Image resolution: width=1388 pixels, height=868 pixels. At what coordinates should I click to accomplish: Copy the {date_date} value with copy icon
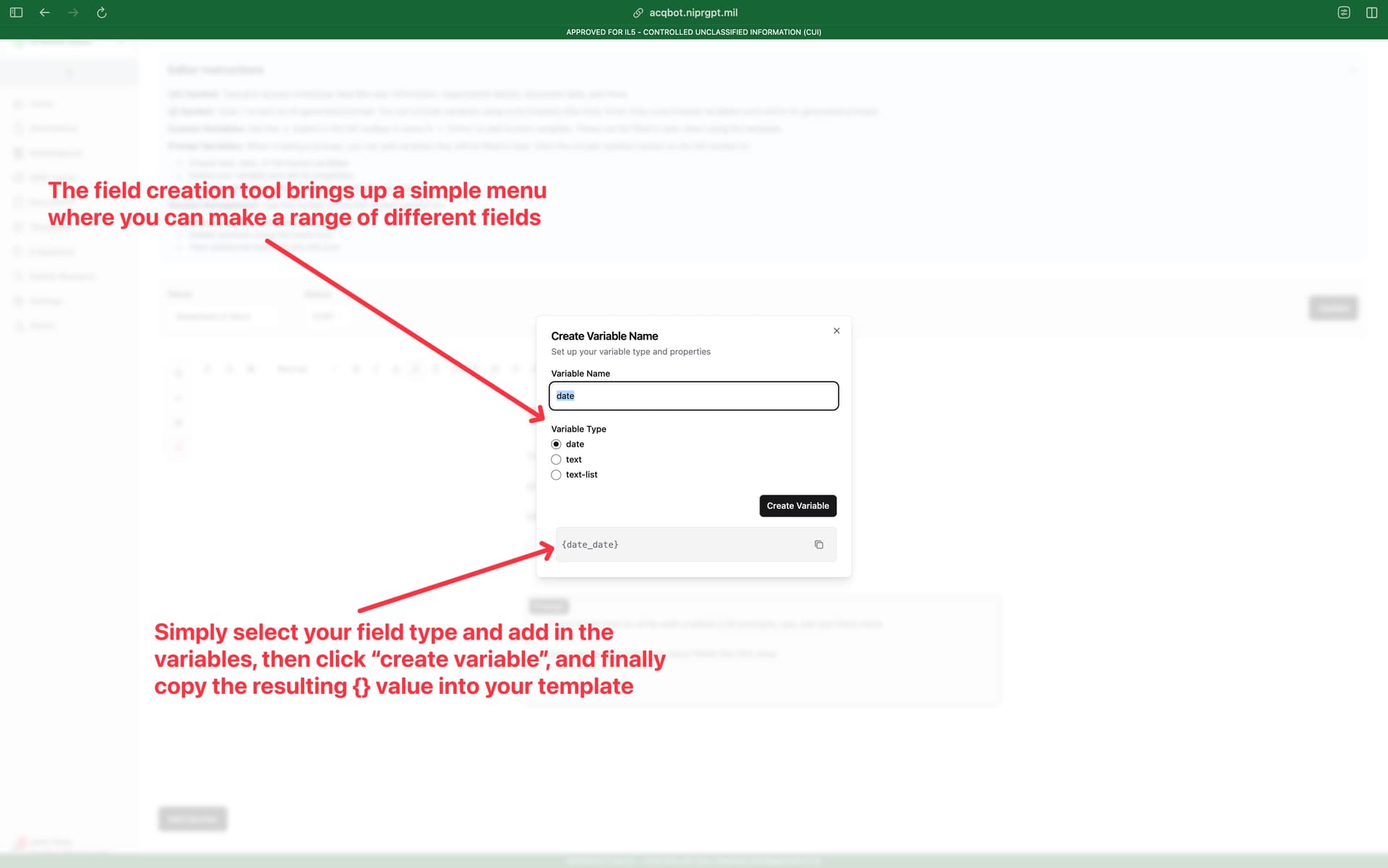pyautogui.click(x=819, y=544)
